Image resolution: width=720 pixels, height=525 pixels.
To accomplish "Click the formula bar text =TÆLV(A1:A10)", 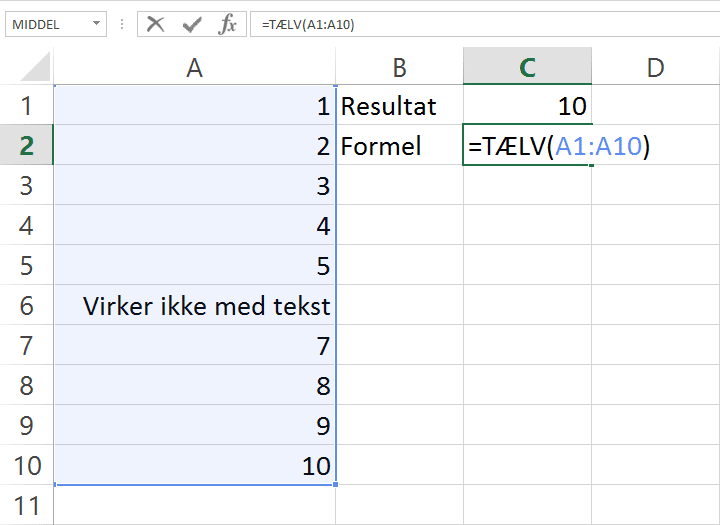I will [308, 25].
